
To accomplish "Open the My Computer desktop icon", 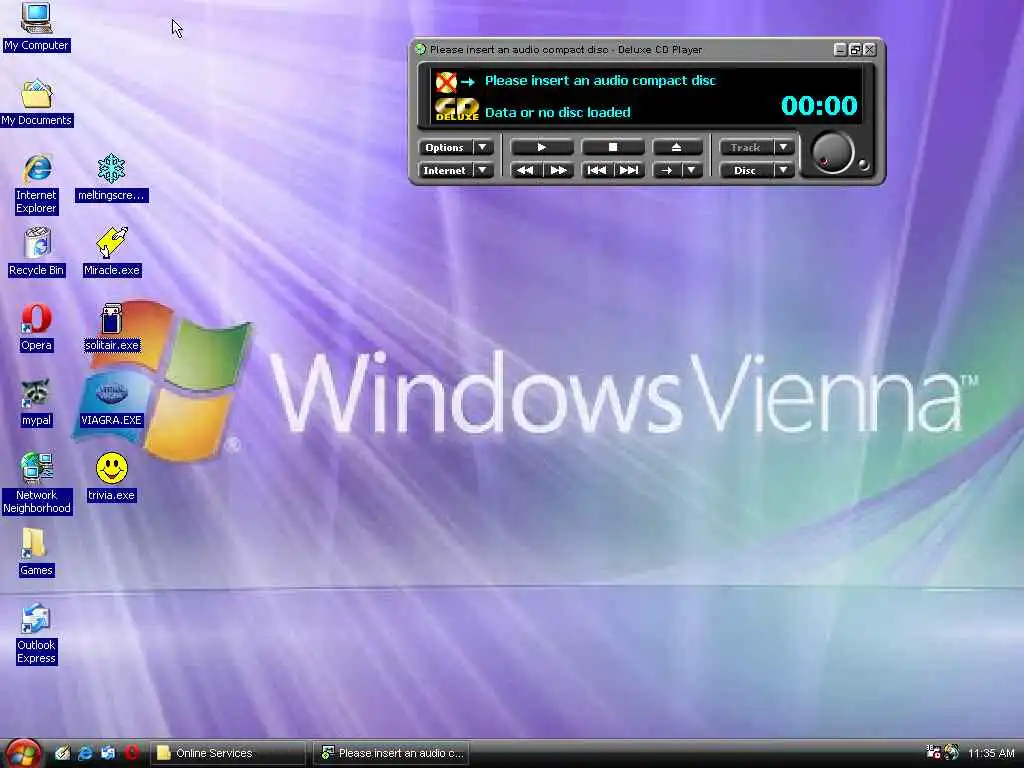I will (x=36, y=27).
